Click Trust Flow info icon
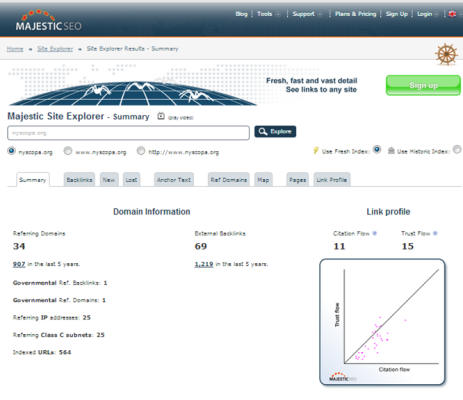The height and width of the screenshot is (400, 463). (435, 233)
